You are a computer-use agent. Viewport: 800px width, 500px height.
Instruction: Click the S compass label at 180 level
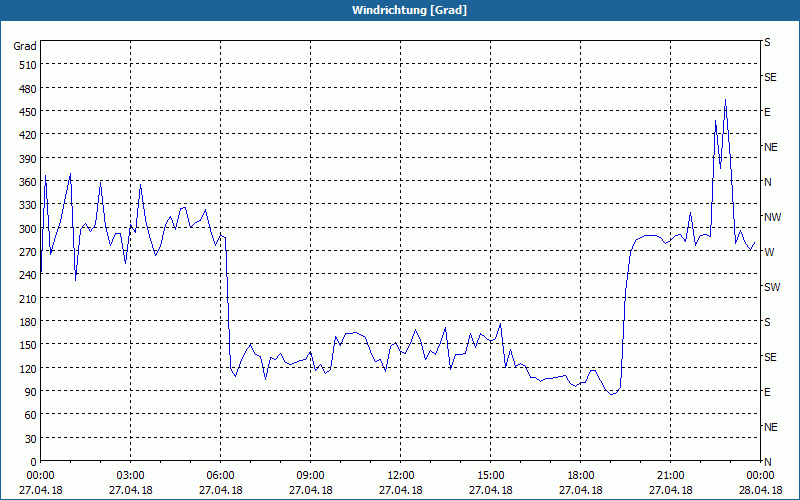[767, 322]
